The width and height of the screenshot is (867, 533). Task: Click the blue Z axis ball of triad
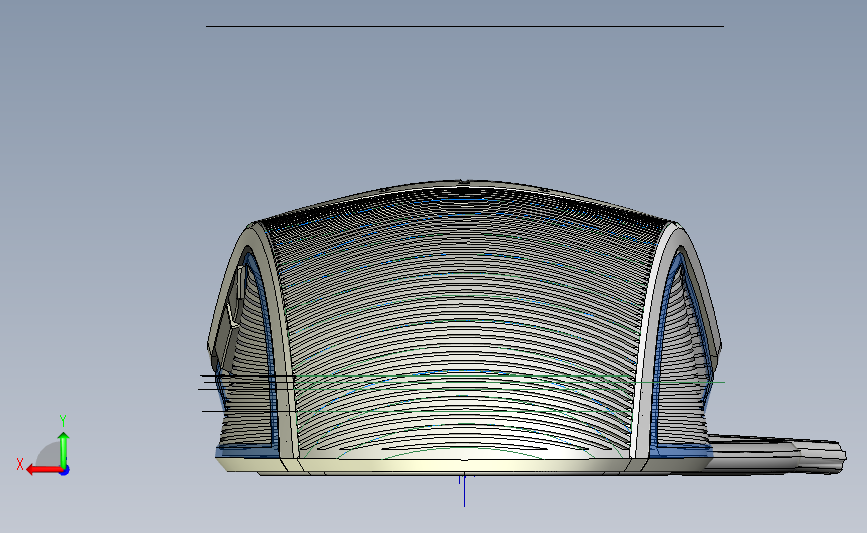pyautogui.click(x=65, y=471)
